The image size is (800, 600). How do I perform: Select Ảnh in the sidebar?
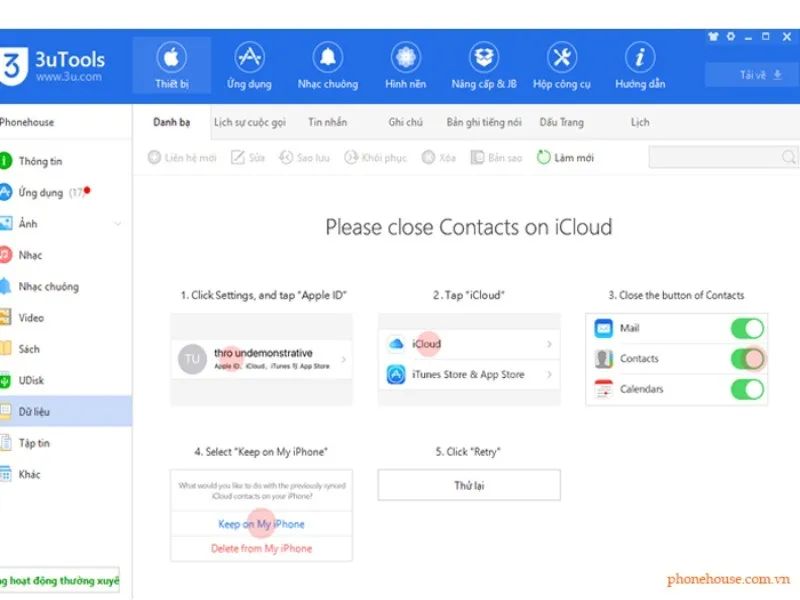pos(66,223)
